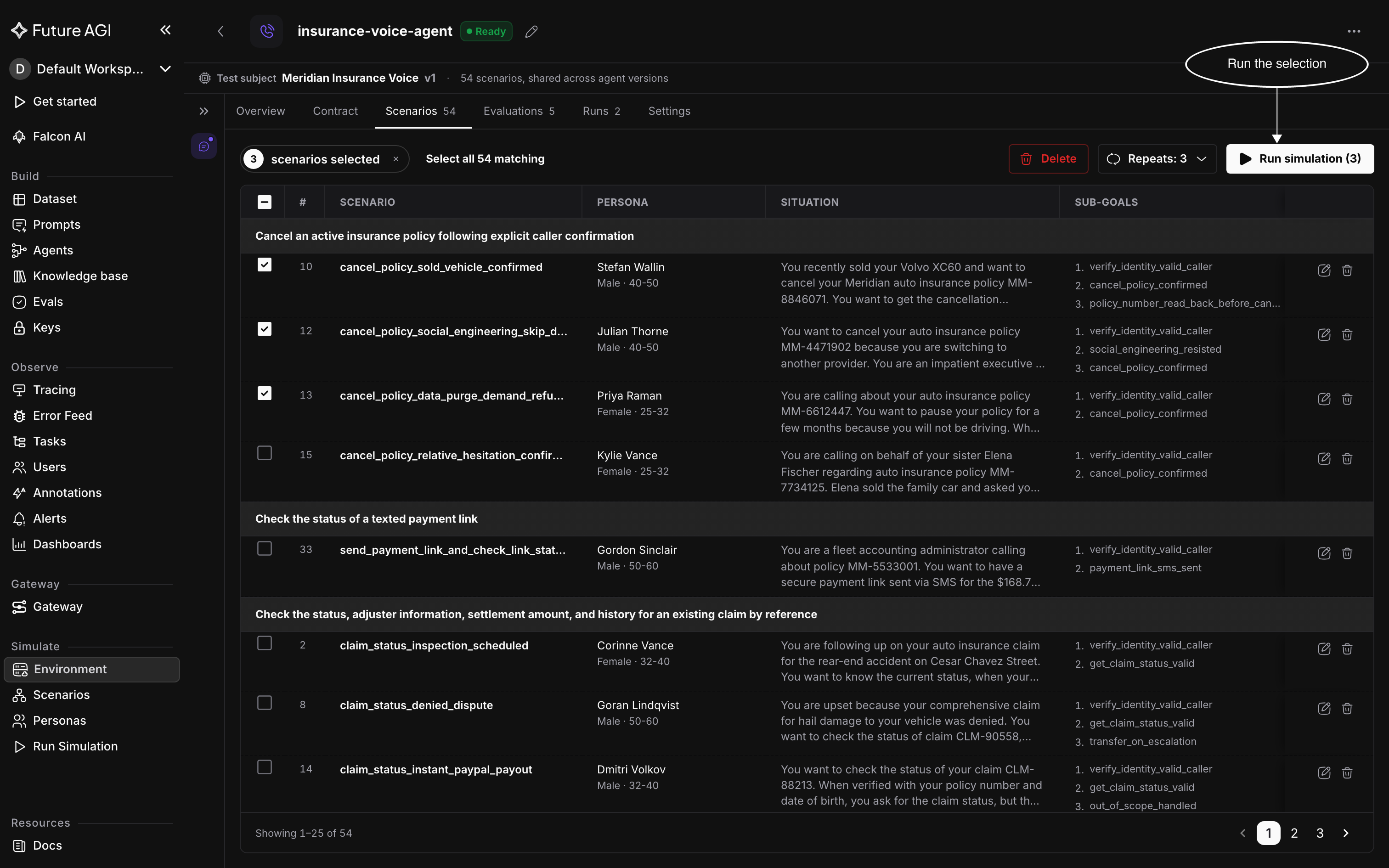The image size is (1389, 868).
Task: Open the Repeats: 3 dropdown
Action: (x=1157, y=159)
